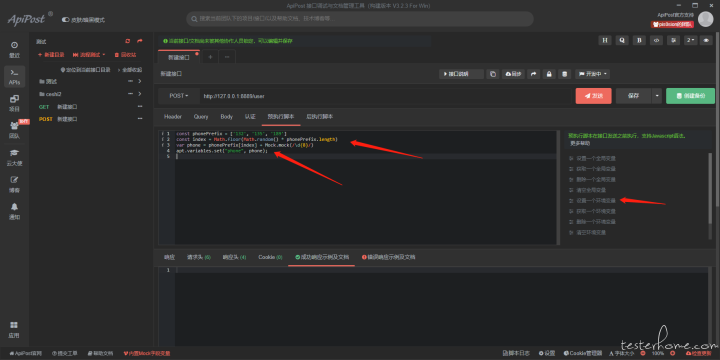Click 回收站 recycle bin button
This screenshot has height=360, width=720.
point(125,55)
